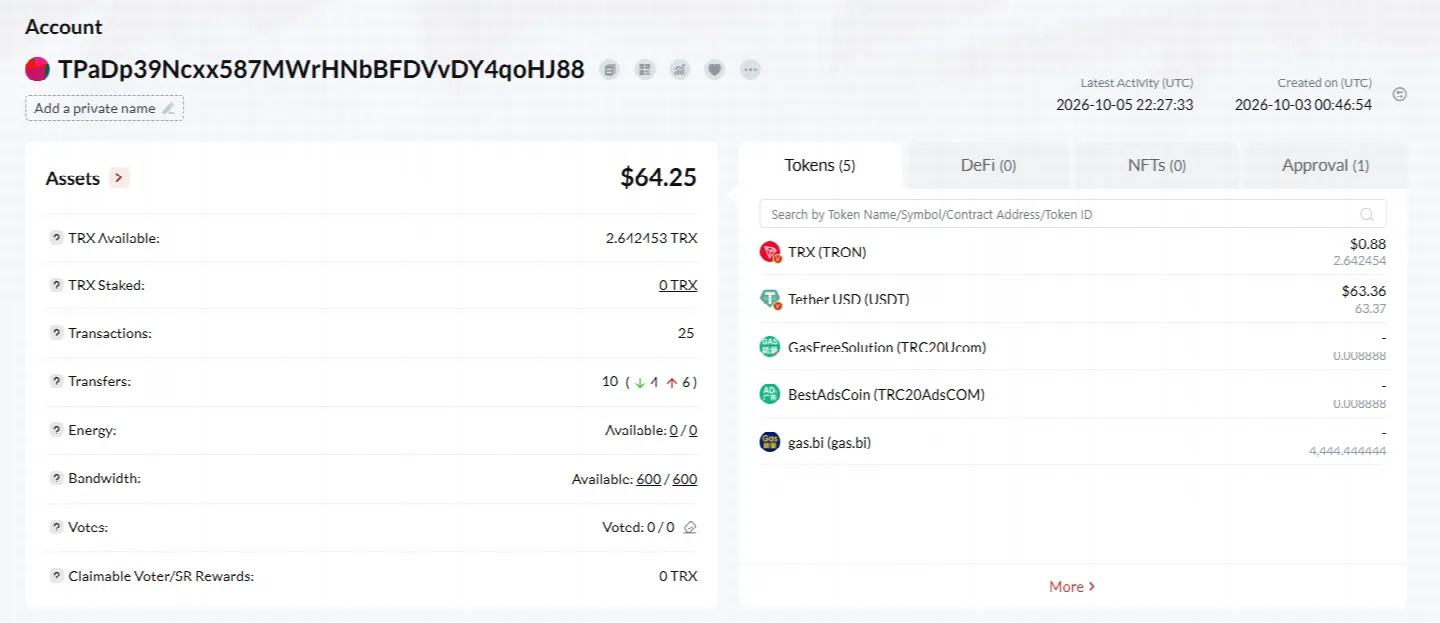Click the magnifier icon in token search

click(x=1367, y=214)
